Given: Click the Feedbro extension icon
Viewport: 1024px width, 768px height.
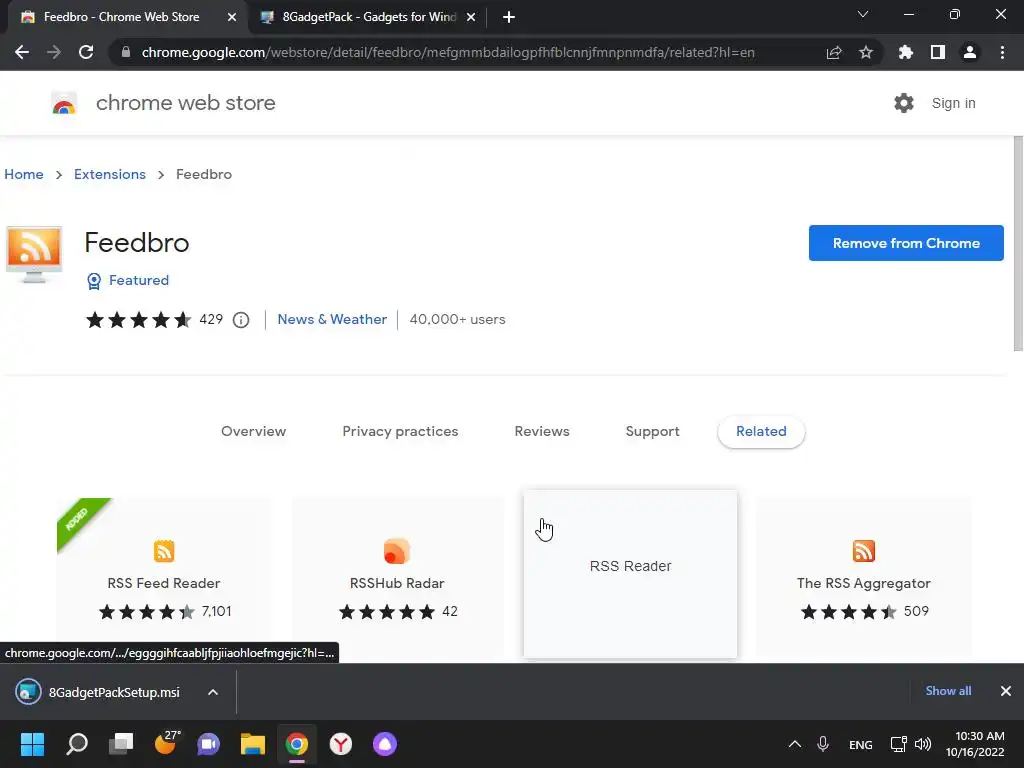Looking at the screenshot, I should click(x=34, y=254).
